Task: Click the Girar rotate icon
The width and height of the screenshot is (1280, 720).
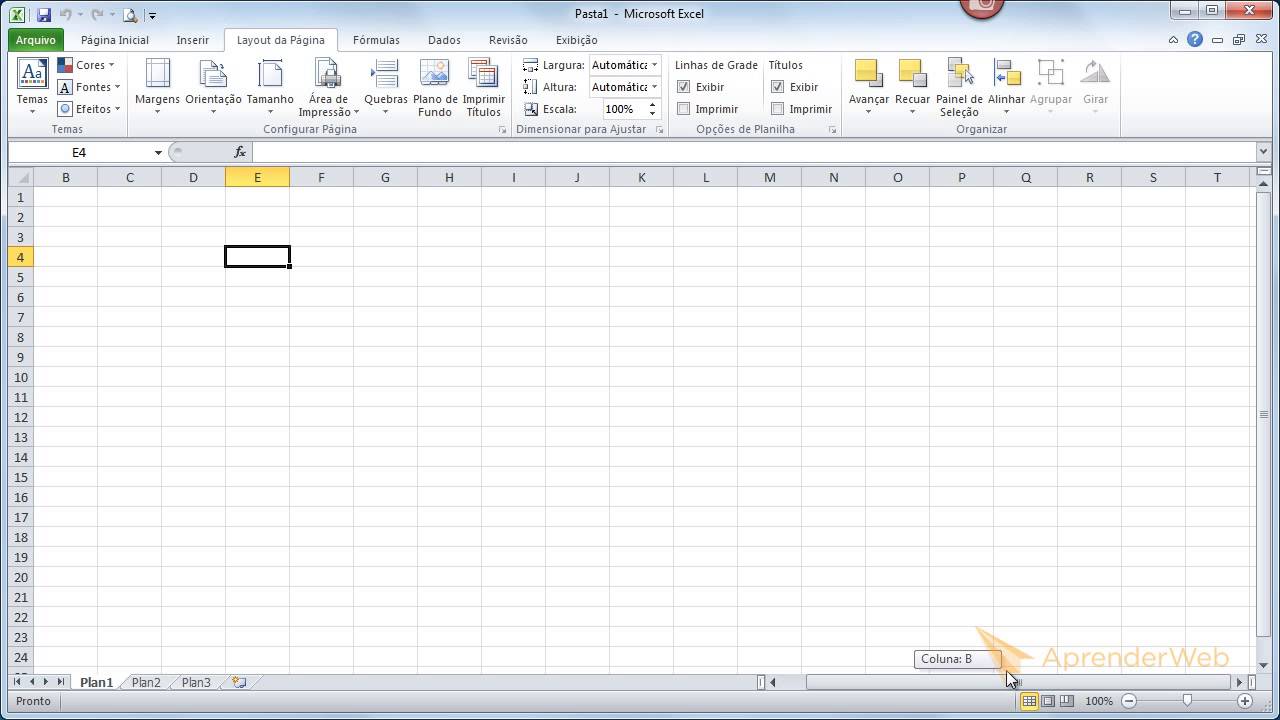Action: coord(1096,73)
